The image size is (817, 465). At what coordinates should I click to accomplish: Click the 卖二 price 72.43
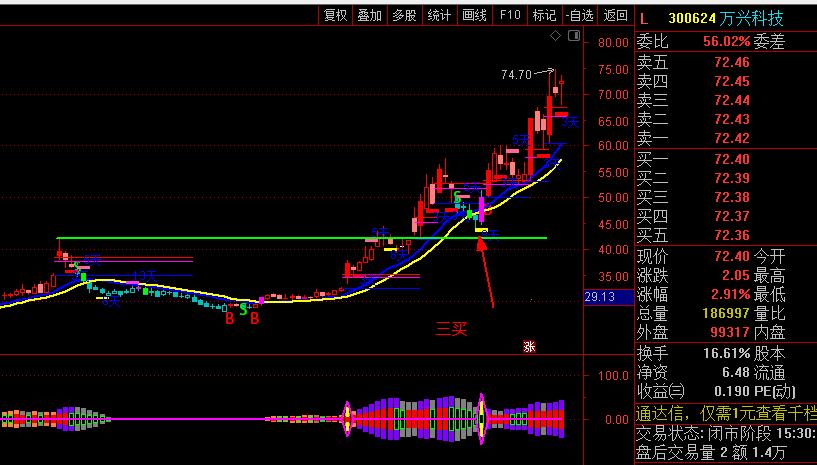click(x=732, y=119)
